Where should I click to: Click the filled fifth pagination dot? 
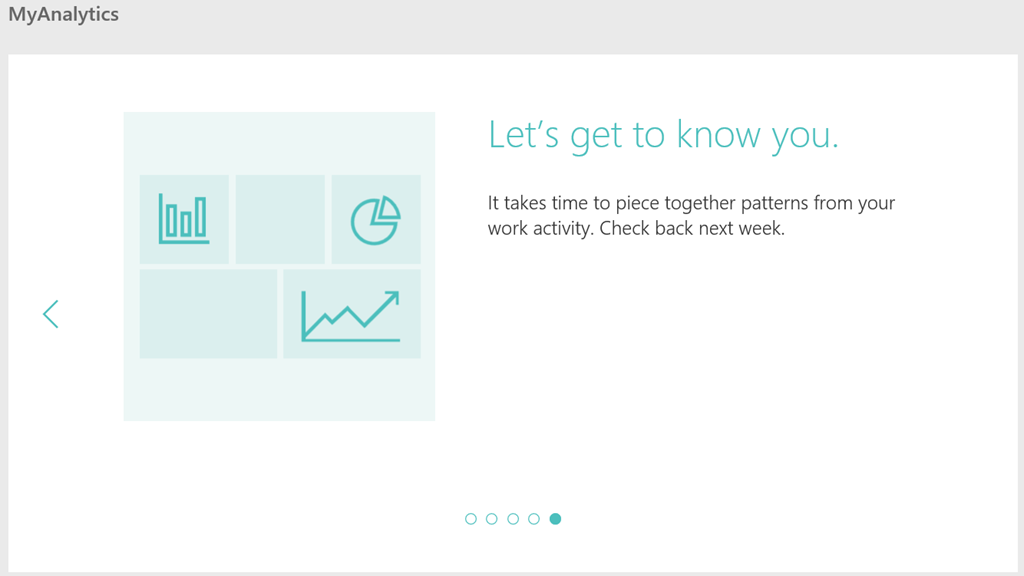(x=555, y=519)
